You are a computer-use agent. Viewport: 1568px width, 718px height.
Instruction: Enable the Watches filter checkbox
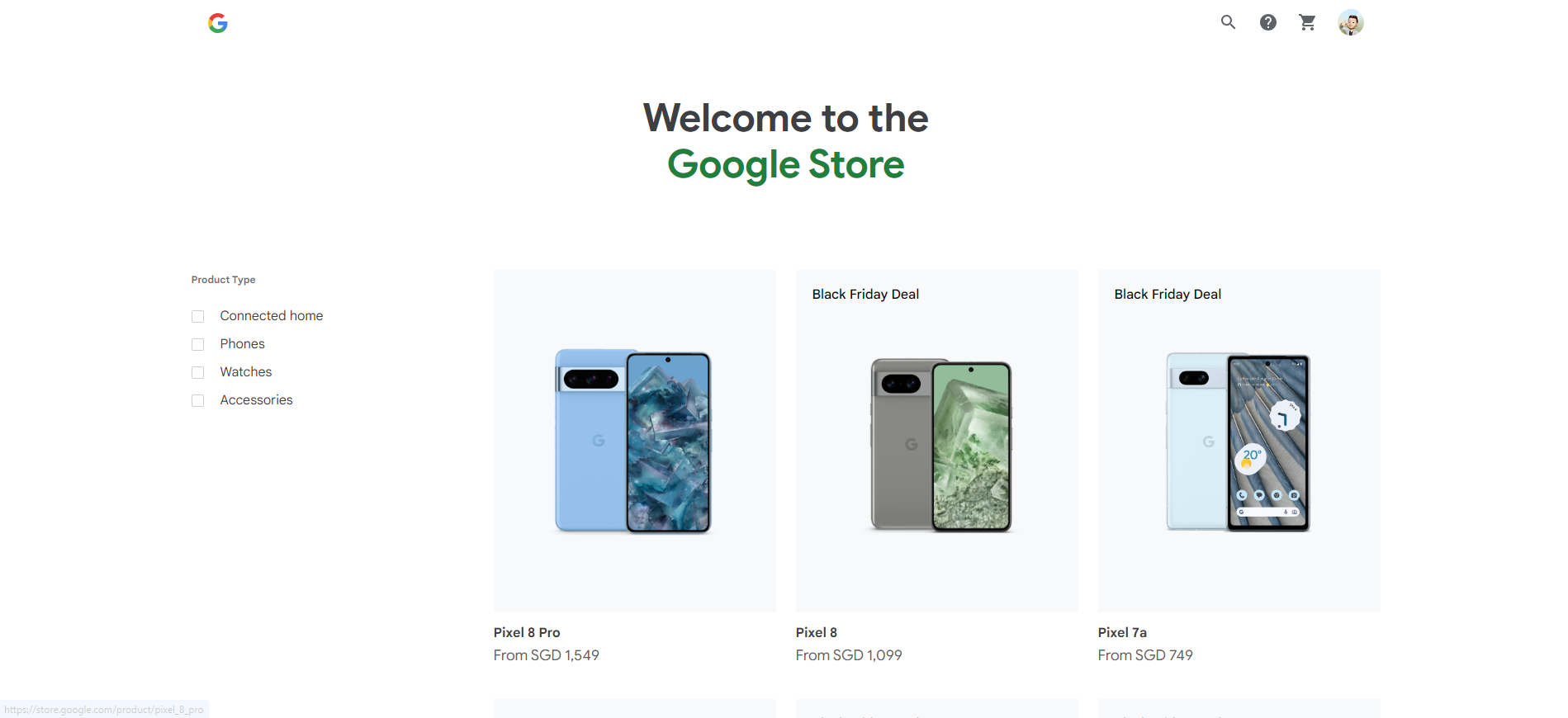click(197, 372)
